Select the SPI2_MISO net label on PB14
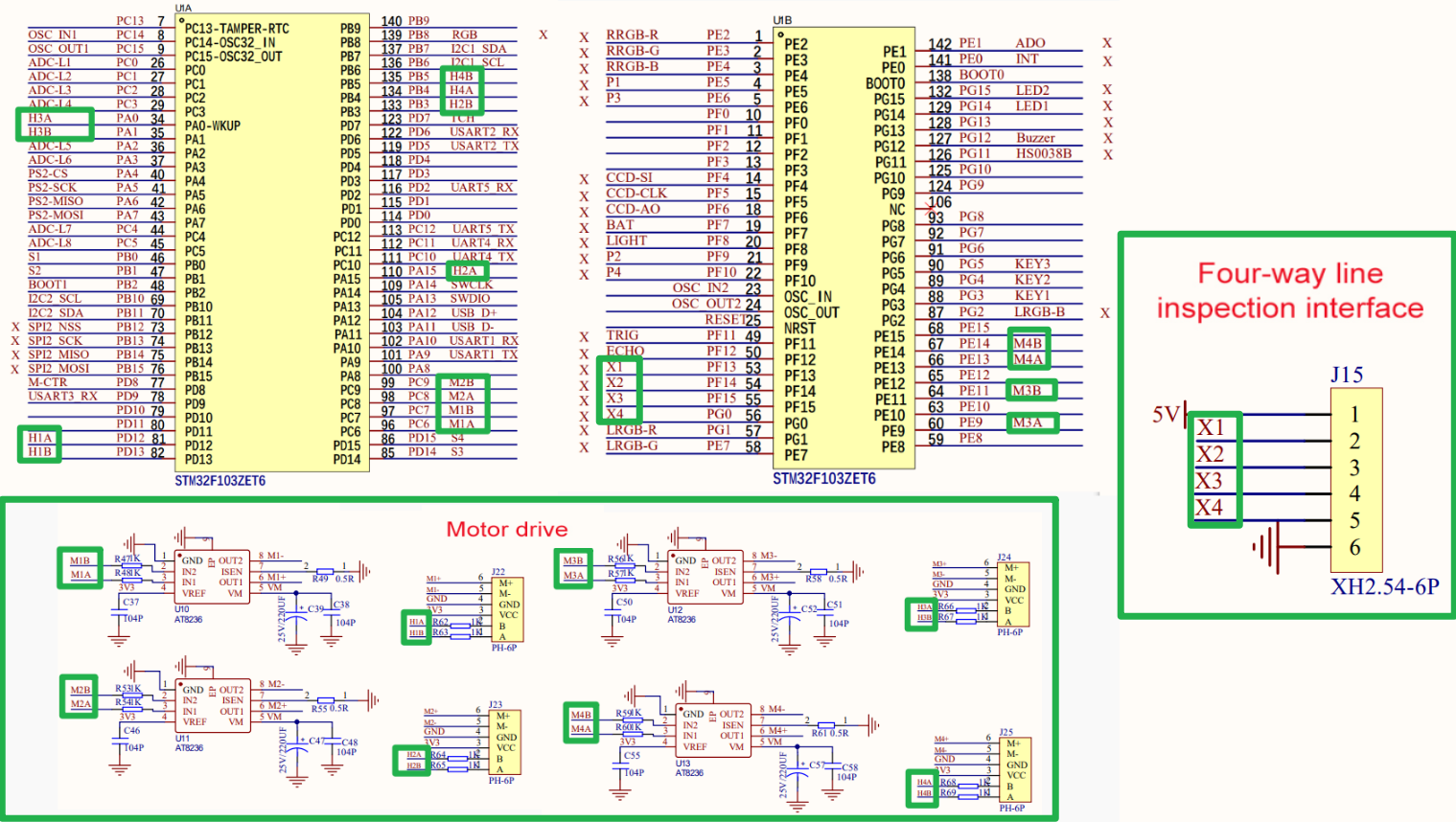 (x=58, y=354)
